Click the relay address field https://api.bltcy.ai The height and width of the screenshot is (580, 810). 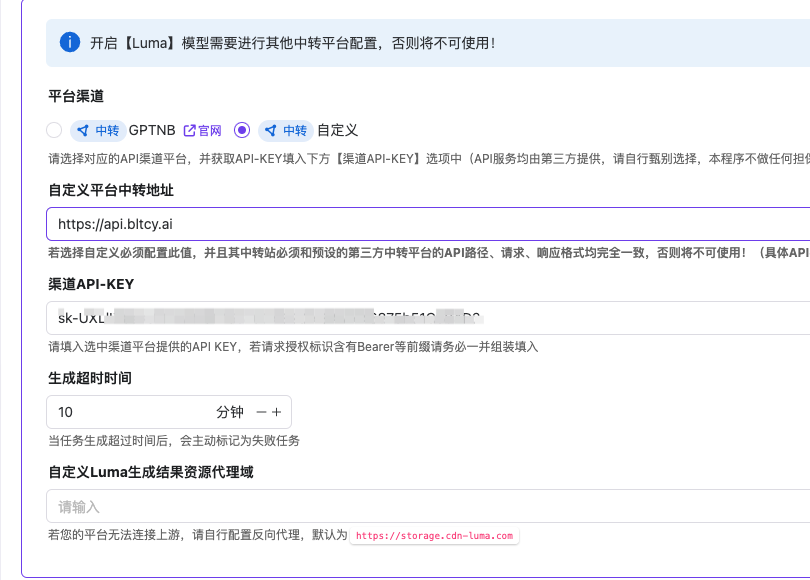[428, 224]
